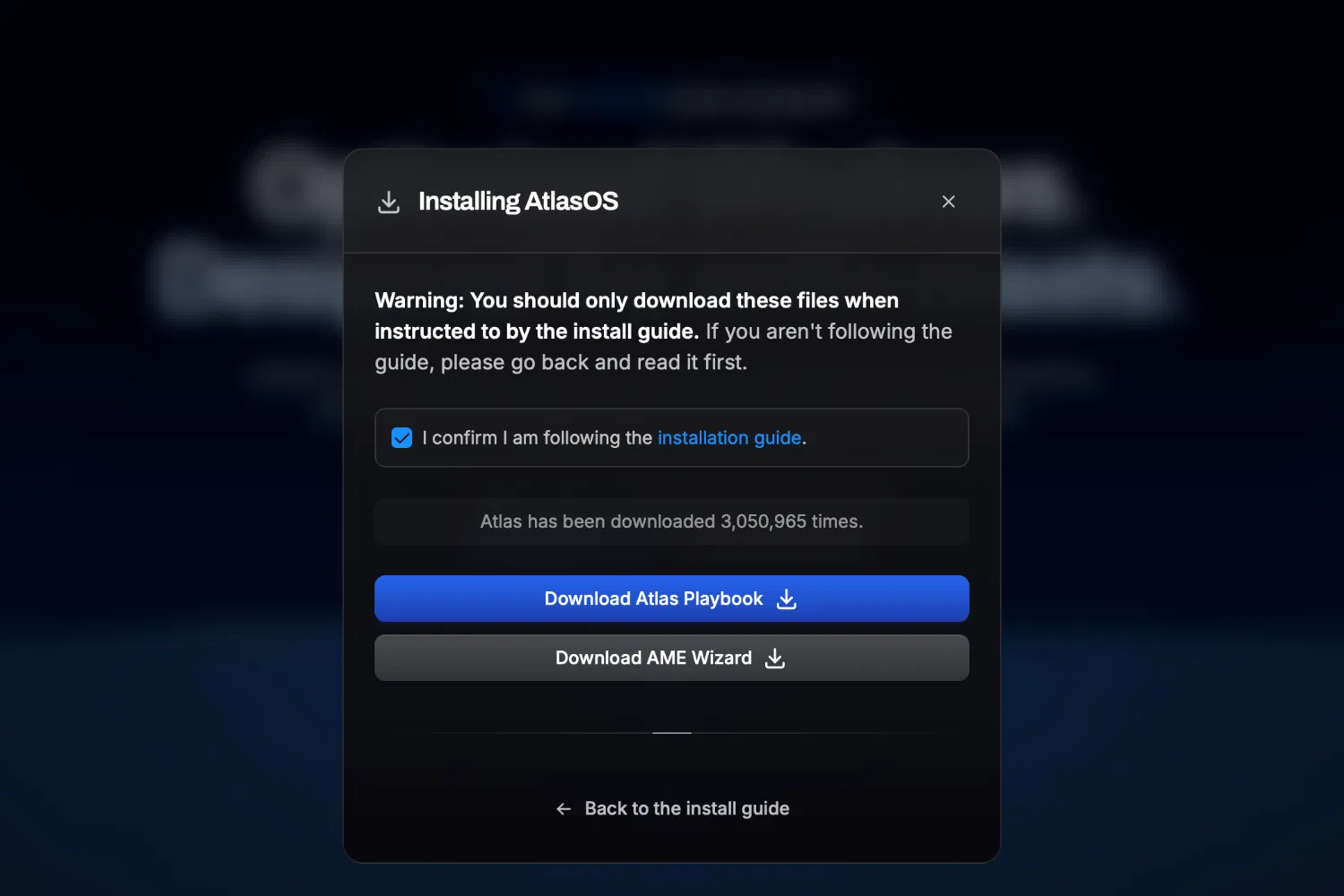The width and height of the screenshot is (1344, 896).
Task: Close the Installing AtlasOS dialog
Action: pos(949,202)
